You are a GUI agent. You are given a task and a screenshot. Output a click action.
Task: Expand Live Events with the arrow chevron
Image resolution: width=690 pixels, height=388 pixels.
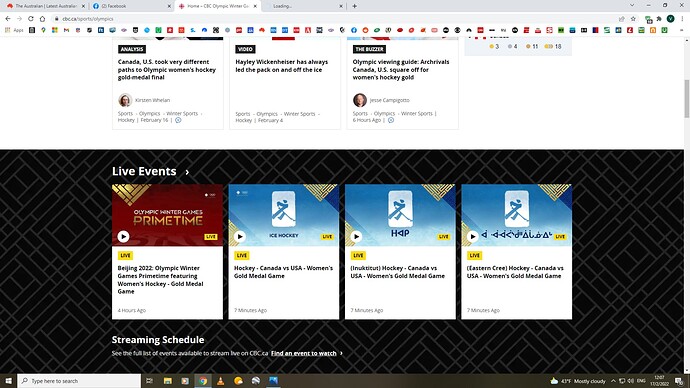(187, 172)
